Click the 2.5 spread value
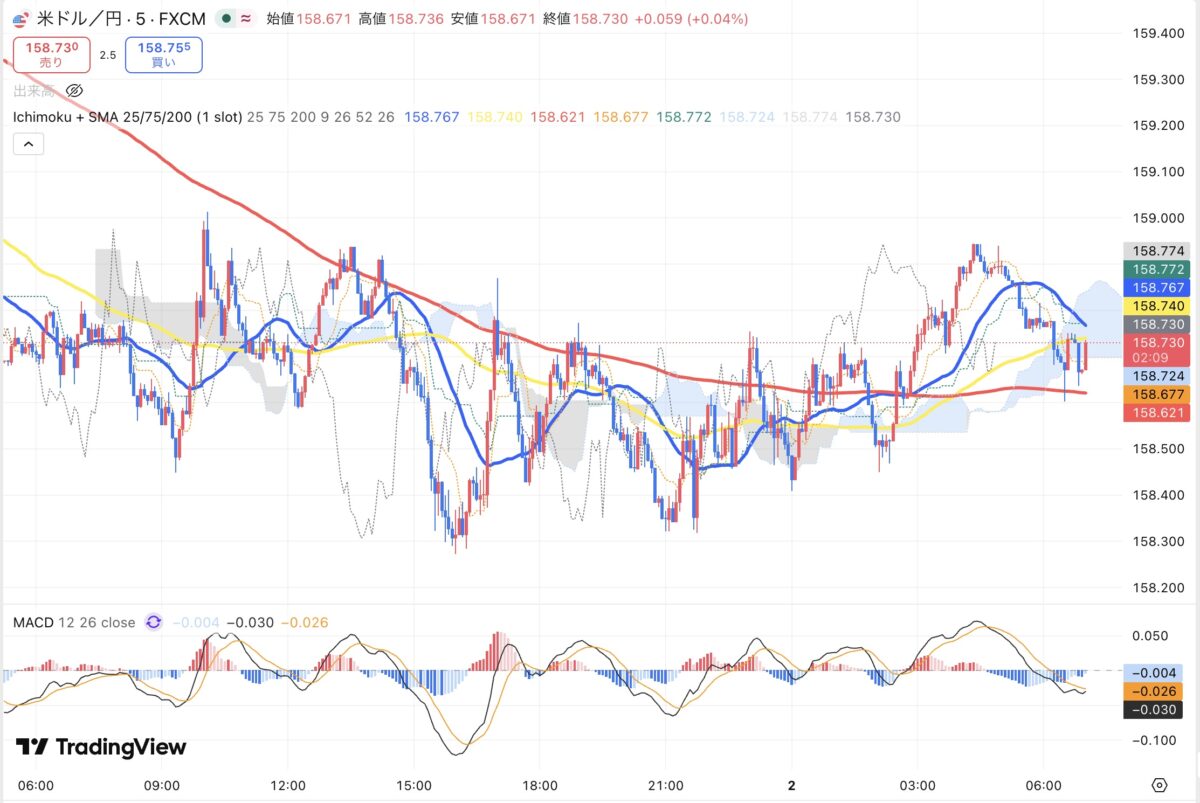The width and height of the screenshot is (1200, 803). pyautogui.click(x=108, y=55)
